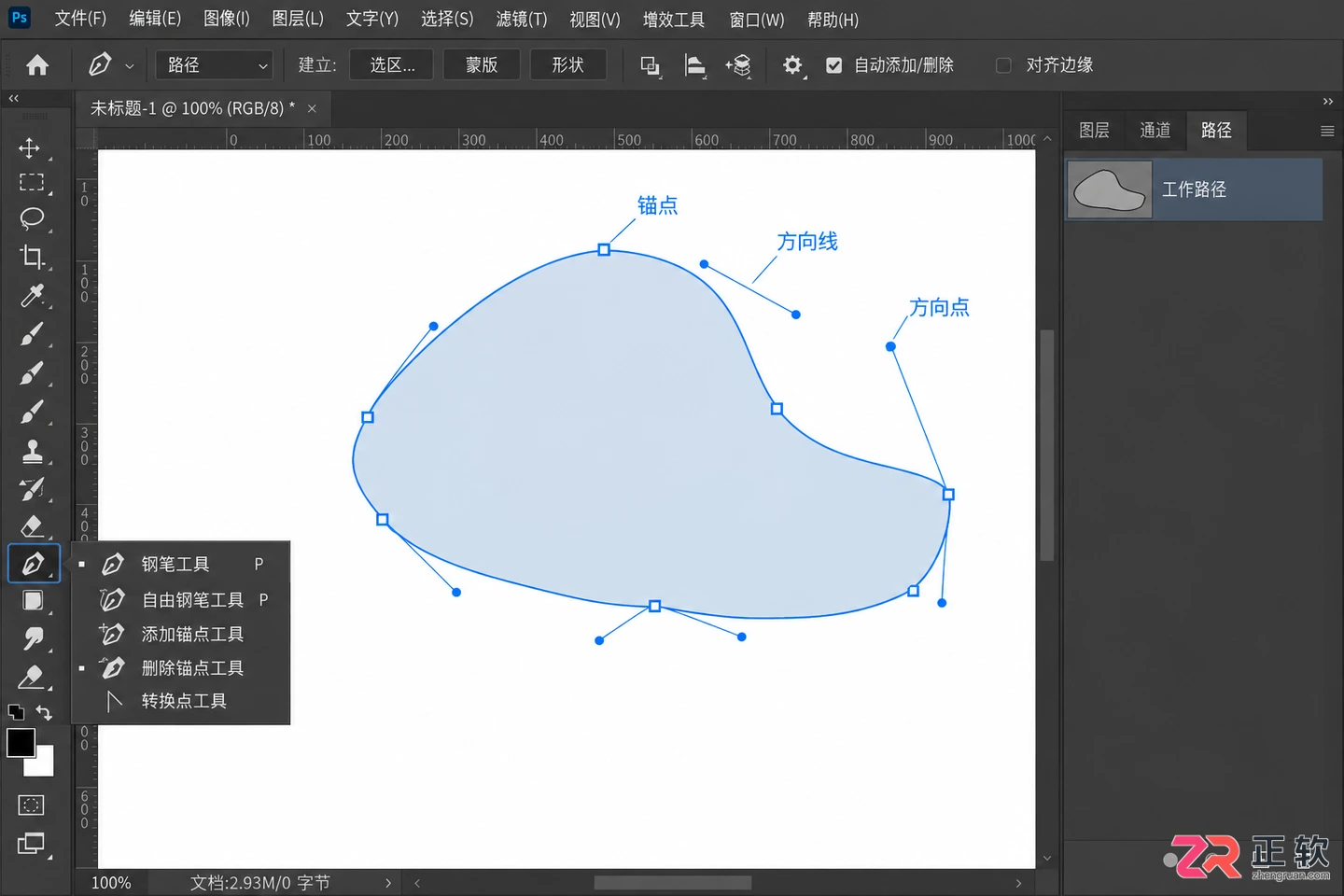1344x896 pixels.
Task: Open the path alignment dropdown
Action: coord(695,65)
